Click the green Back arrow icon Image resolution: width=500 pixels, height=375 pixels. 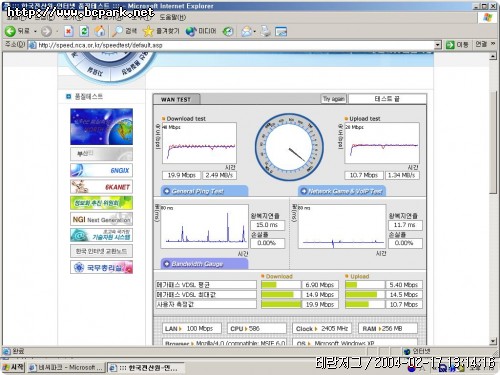point(10,31)
